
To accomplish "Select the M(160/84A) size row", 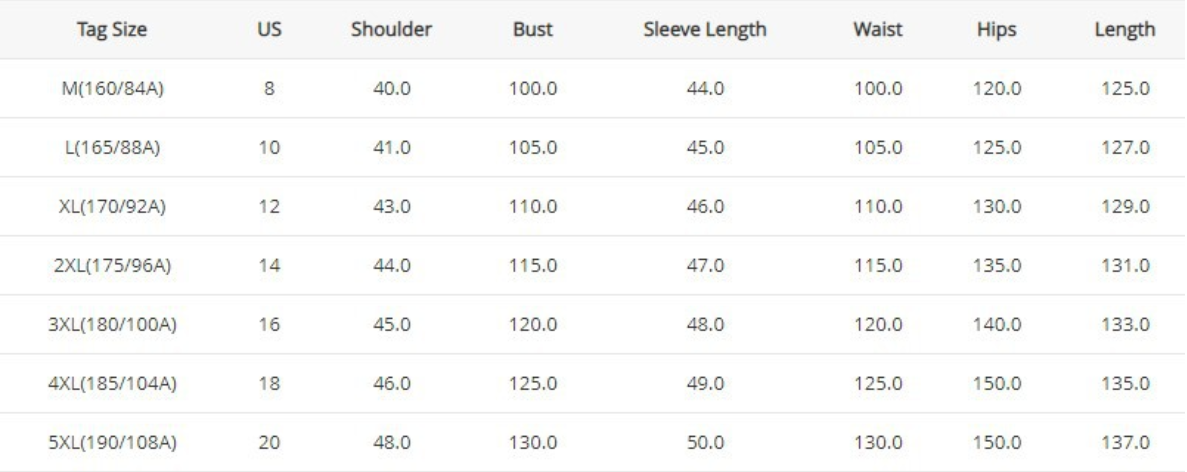I will tap(112, 89).
